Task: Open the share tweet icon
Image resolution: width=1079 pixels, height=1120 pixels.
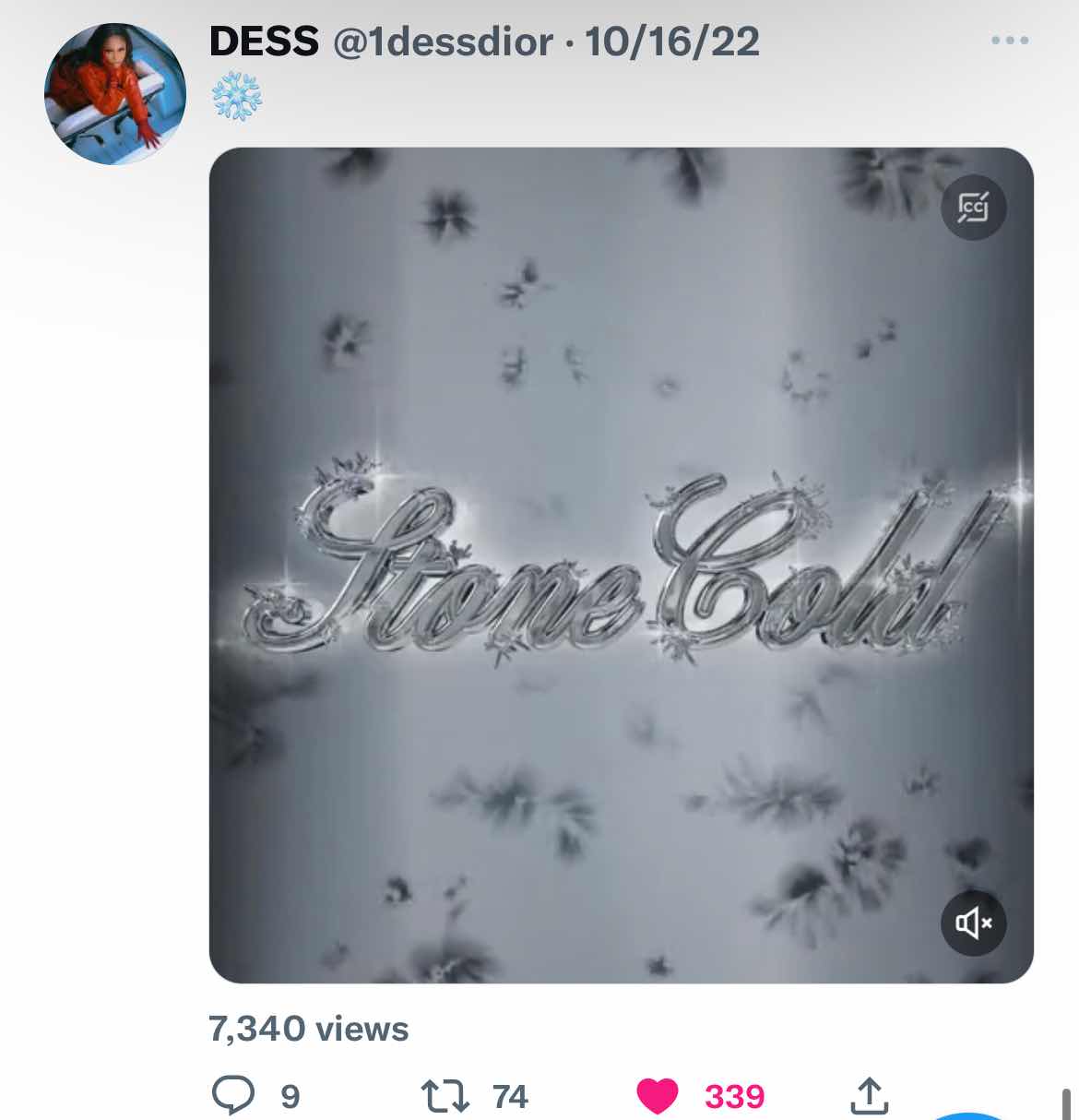Action: pos(868,1095)
